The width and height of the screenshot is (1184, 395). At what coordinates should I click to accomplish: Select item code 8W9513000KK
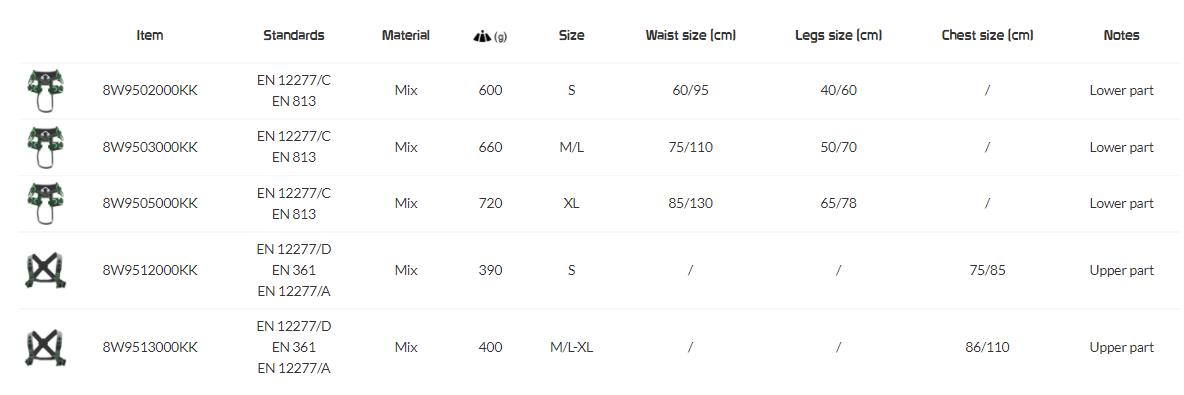(150, 347)
